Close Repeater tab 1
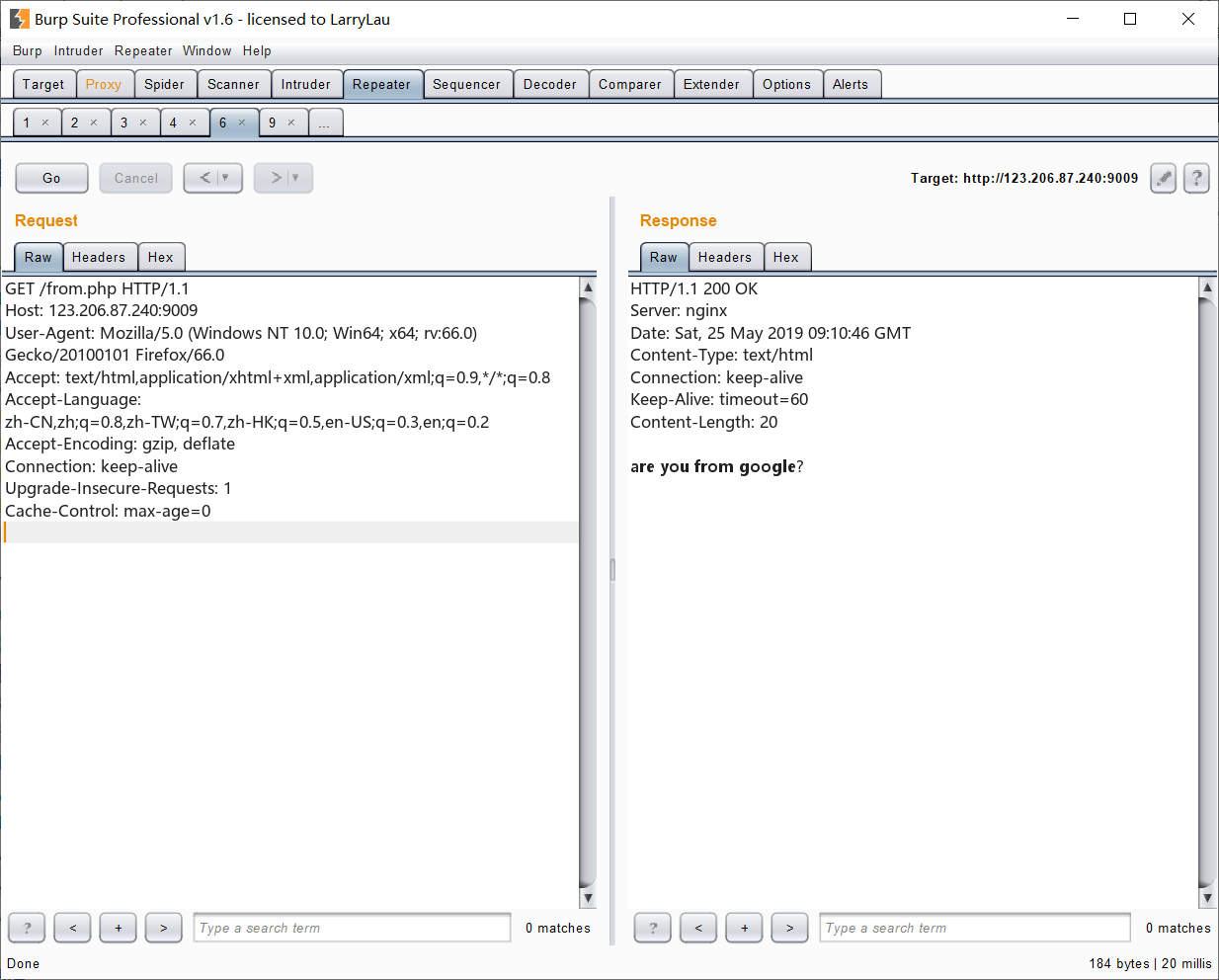The image size is (1219, 980). (45, 122)
